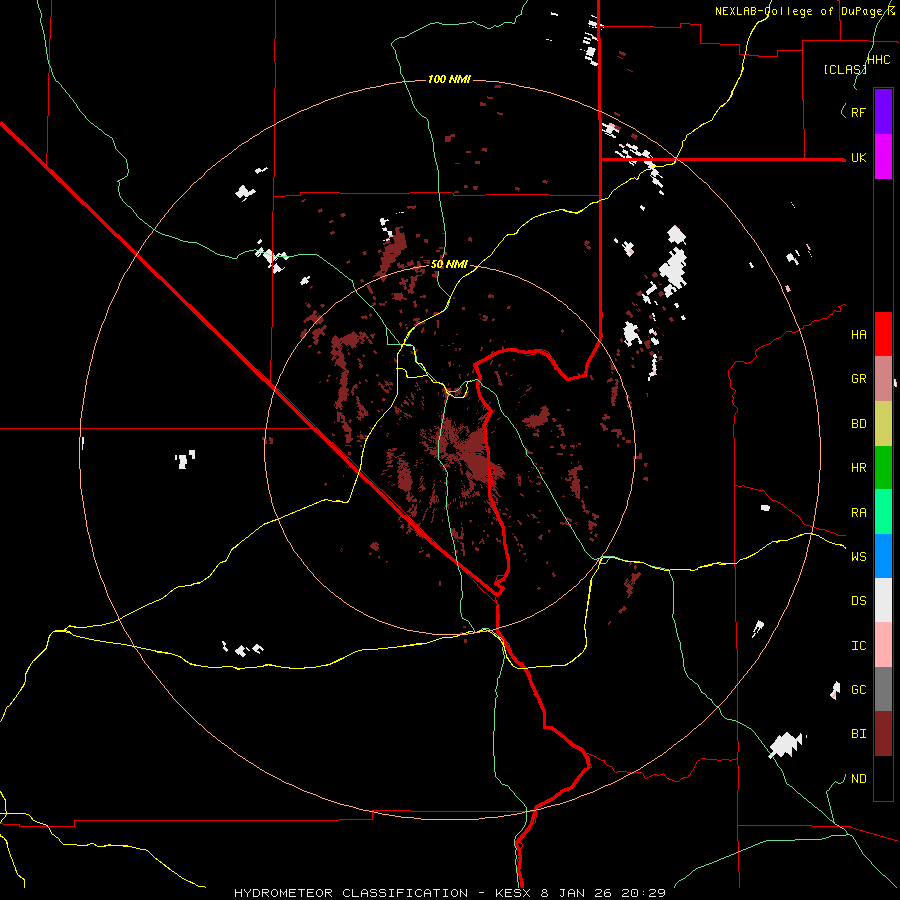
Task: Click the BD legend label
Action: 859,424
